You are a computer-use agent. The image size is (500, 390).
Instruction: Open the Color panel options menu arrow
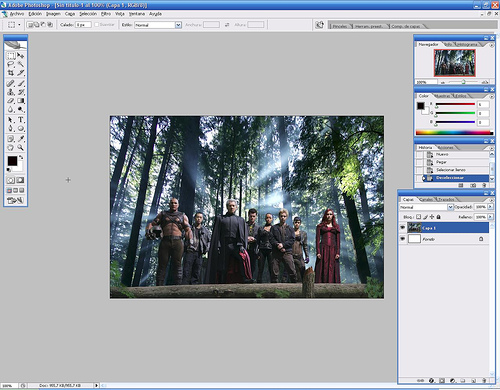coord(491,96)
